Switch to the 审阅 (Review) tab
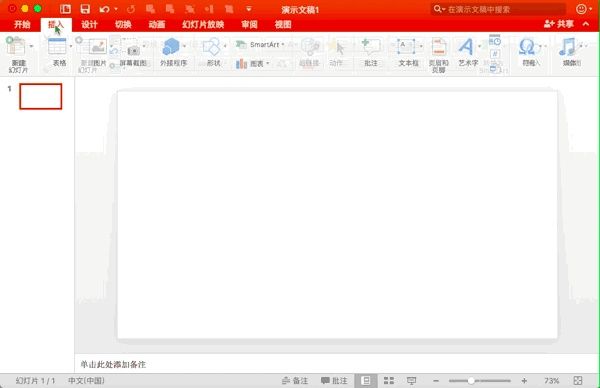This screenshot has height=388, width=600. click(249, 24)
